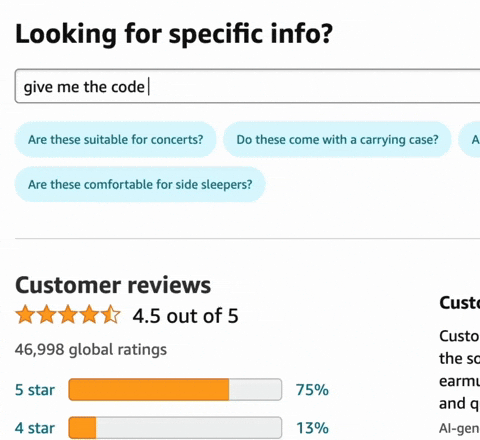This screenshot has width=480, height=440.
Task: Select 'Are these comfortable for side sleepers?' suggestion
Action: [x=140, y=184]
